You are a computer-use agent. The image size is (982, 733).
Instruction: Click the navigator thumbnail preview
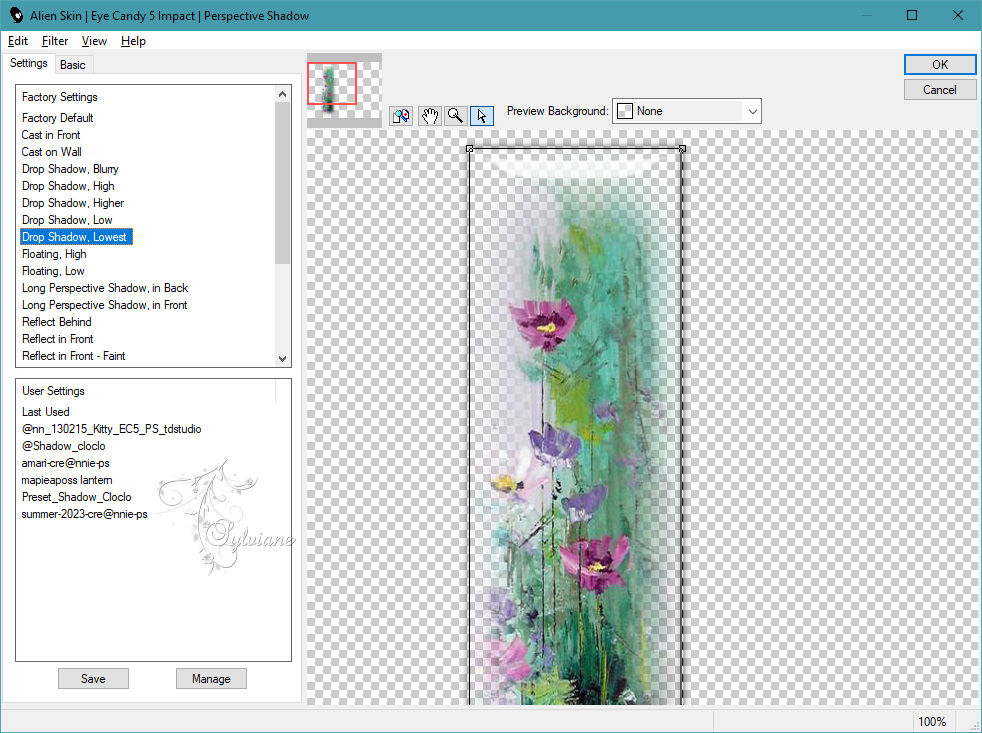[344, 90]
